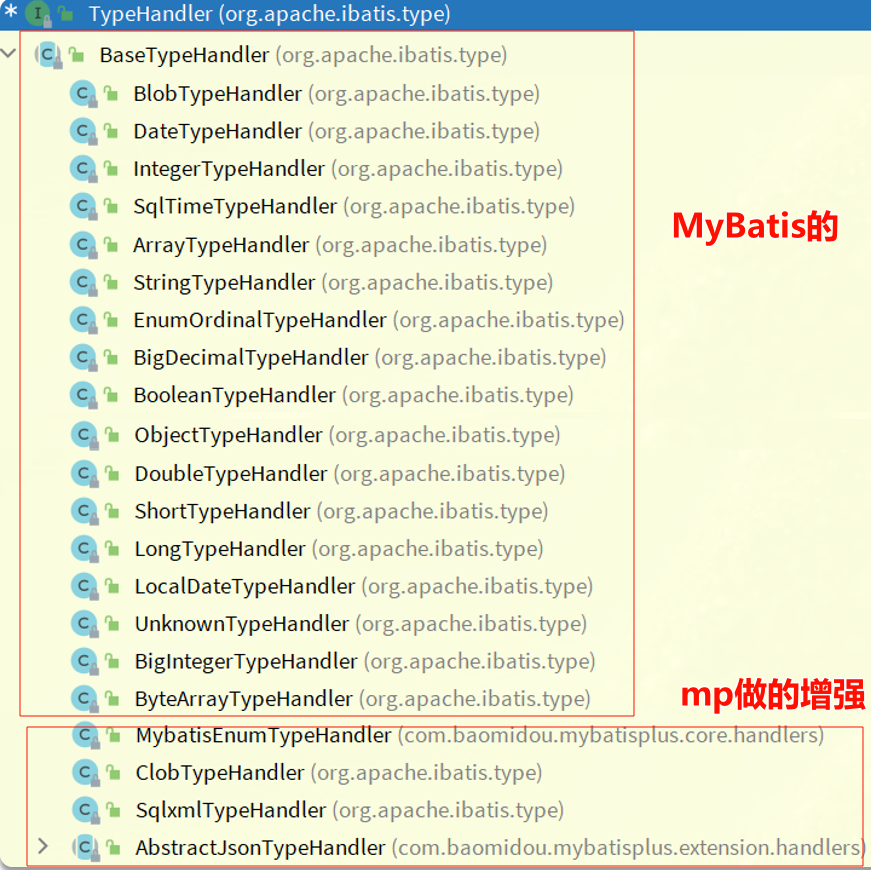This screenshot has height=870, width=871.
Task: Click the UnknownTypeHandler class icon
Action: point(84,624)
